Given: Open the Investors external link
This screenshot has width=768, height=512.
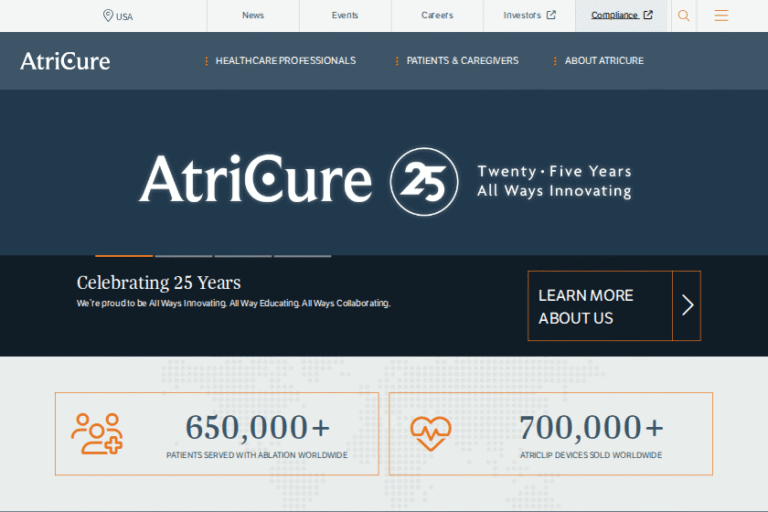Looking at the screenshot, I should pos(529,16).
